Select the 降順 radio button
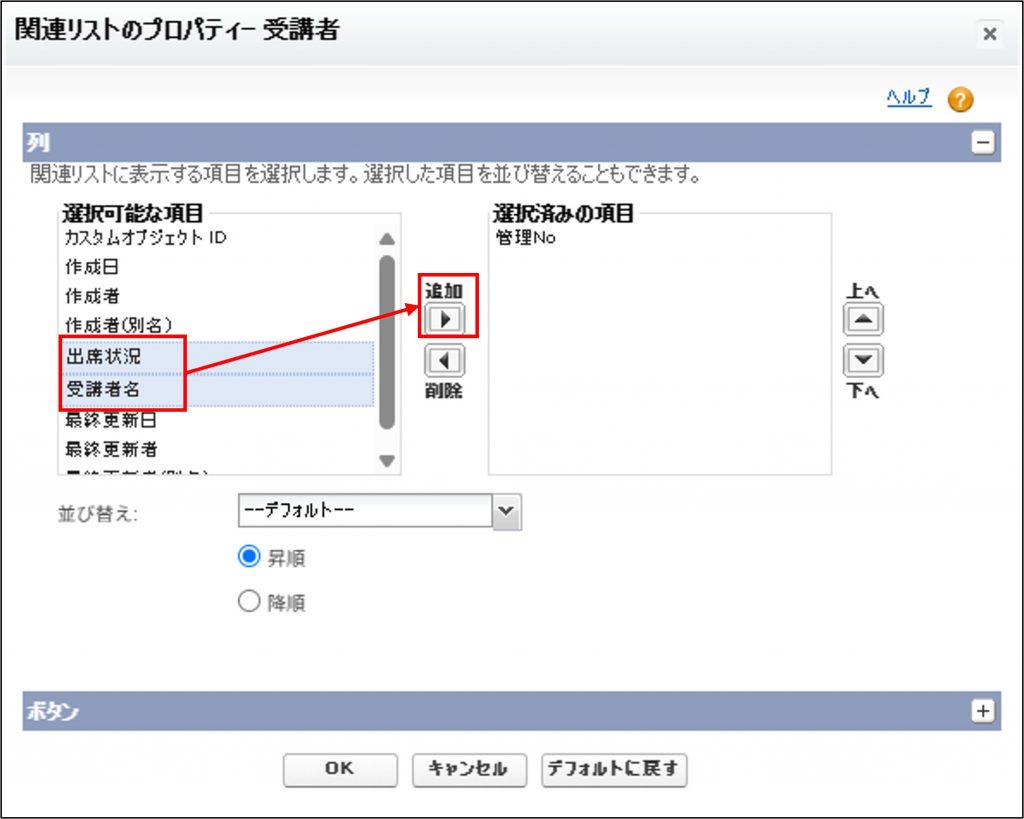1024x819 pixels. click(249, 602)
